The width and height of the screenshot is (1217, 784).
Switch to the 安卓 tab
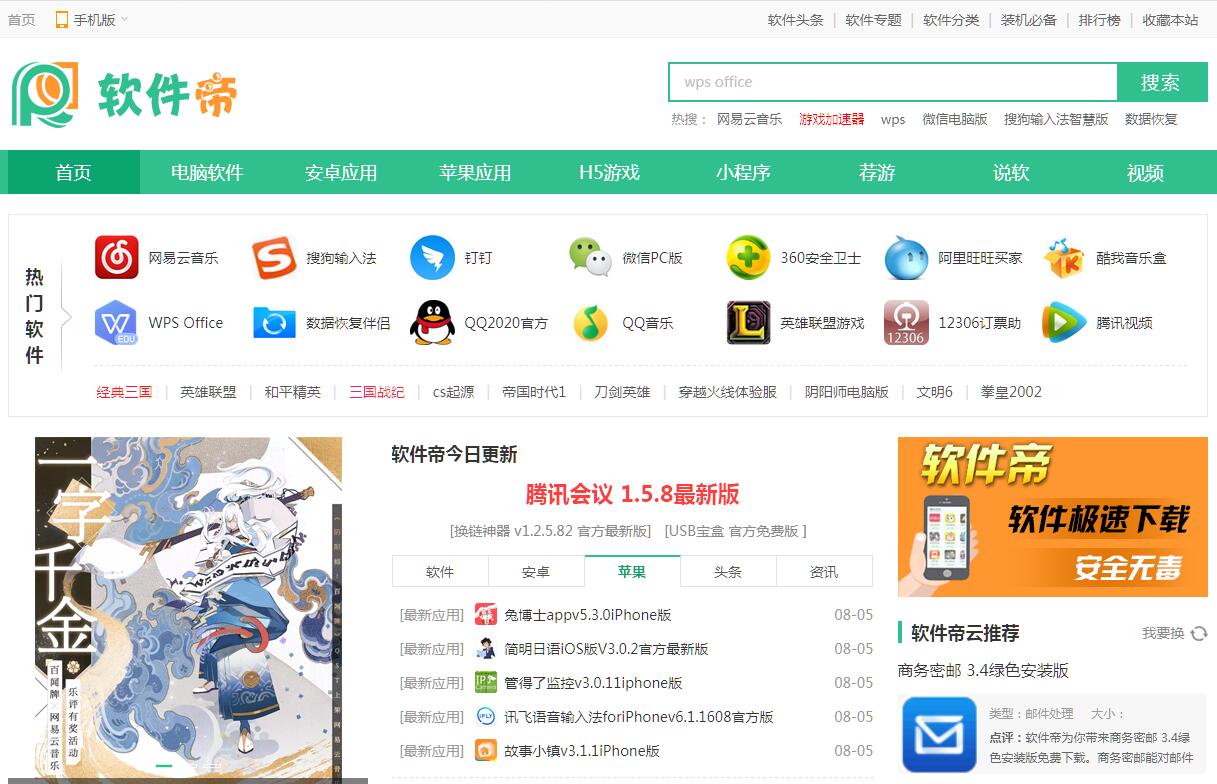coord(536,572)
